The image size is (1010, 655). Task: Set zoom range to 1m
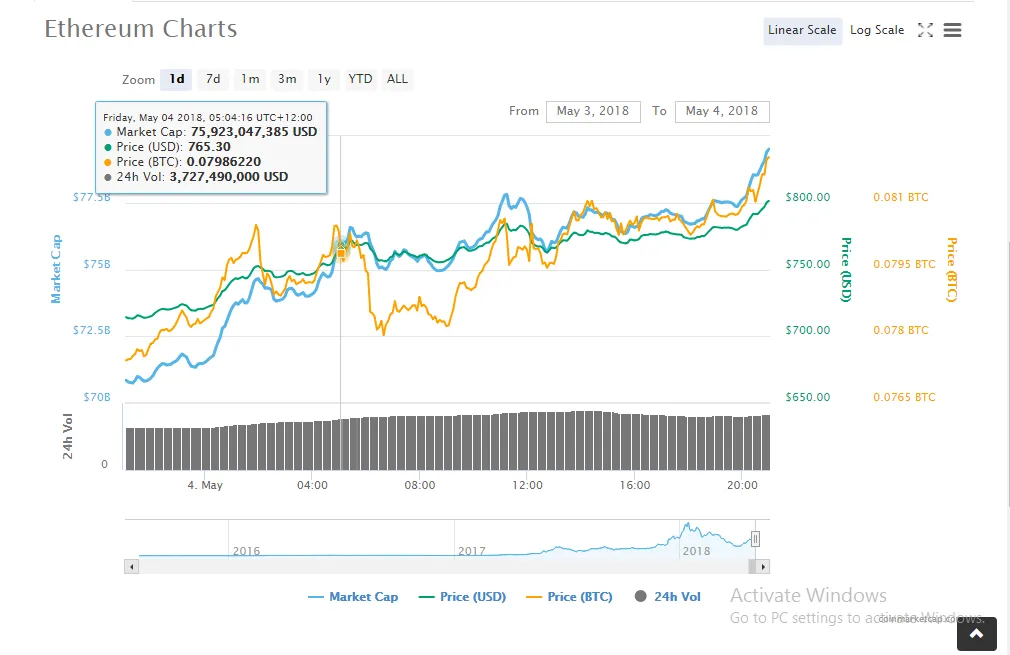pos(250,79)
